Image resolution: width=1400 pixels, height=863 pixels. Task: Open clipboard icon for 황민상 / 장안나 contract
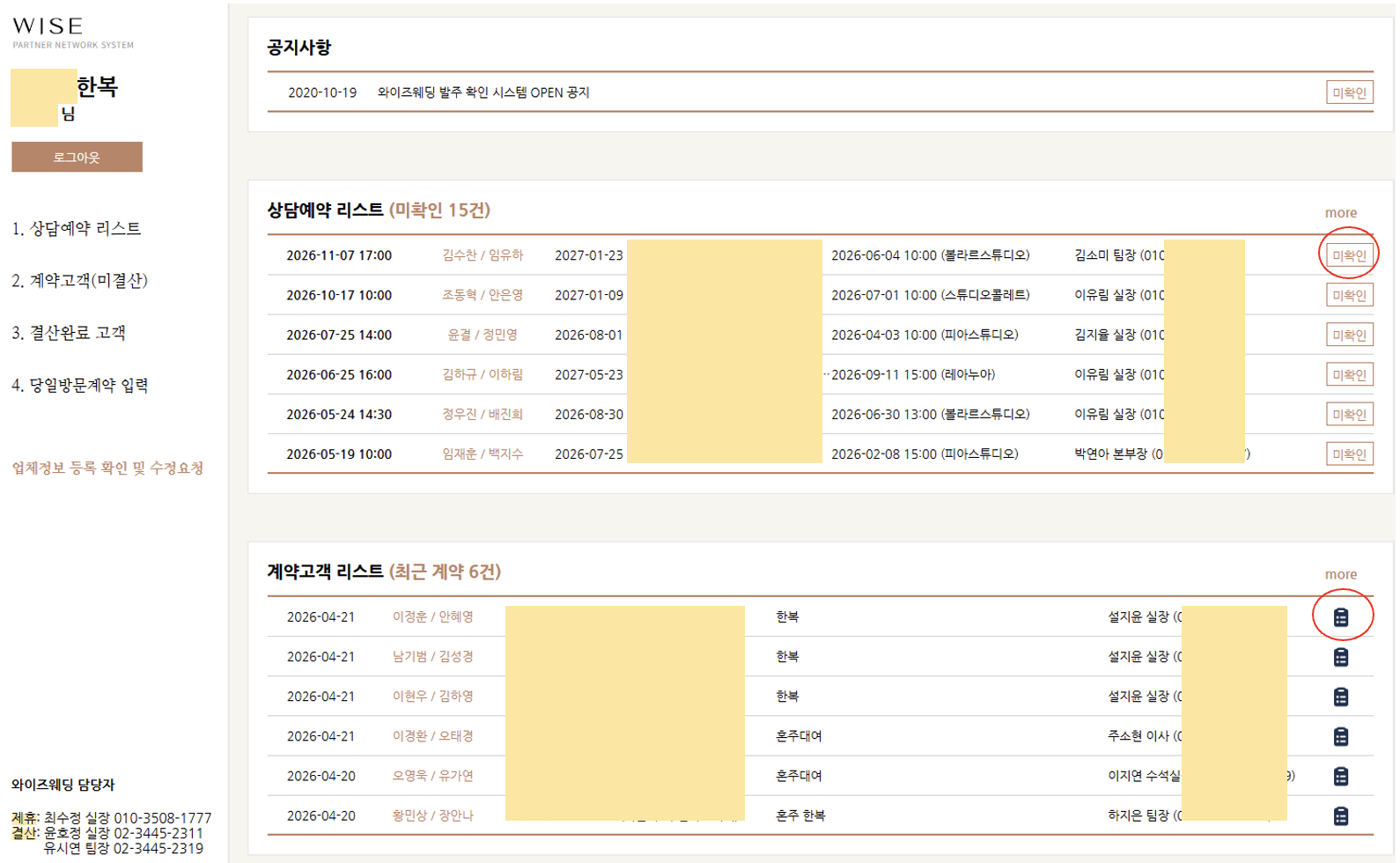(1340, 815)
